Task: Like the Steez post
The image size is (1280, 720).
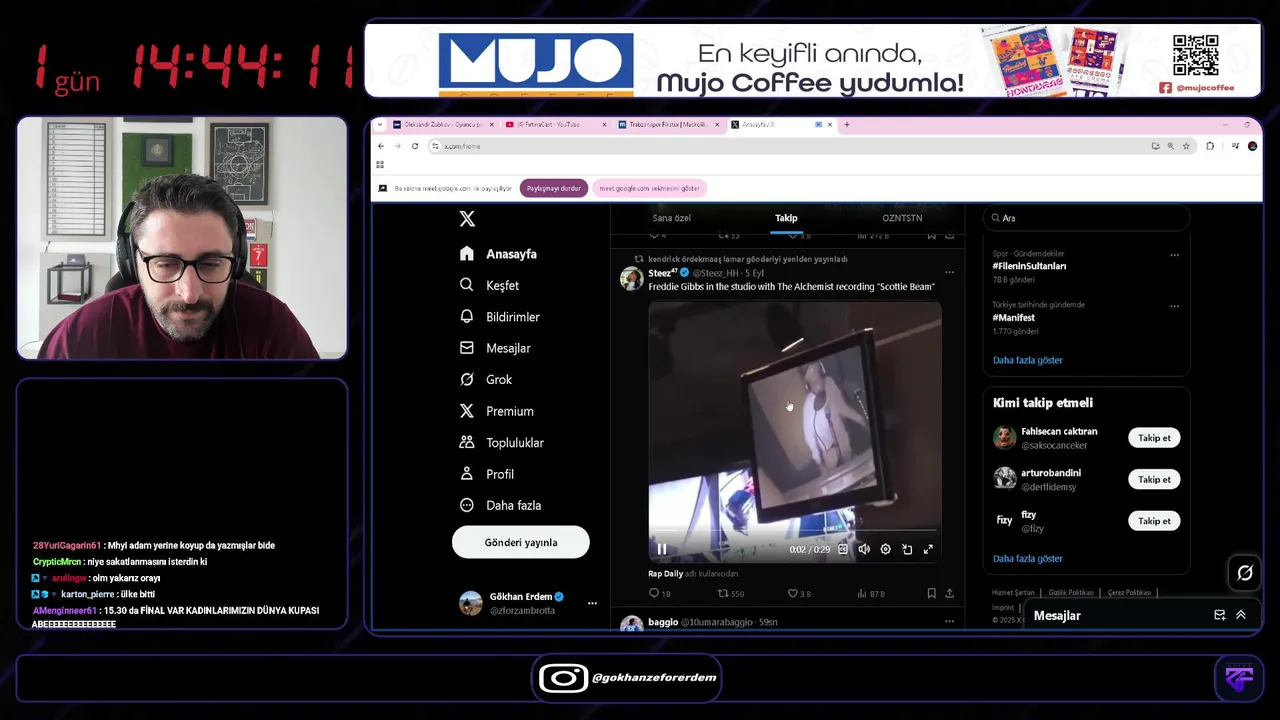Action: (x=799, y=593)
